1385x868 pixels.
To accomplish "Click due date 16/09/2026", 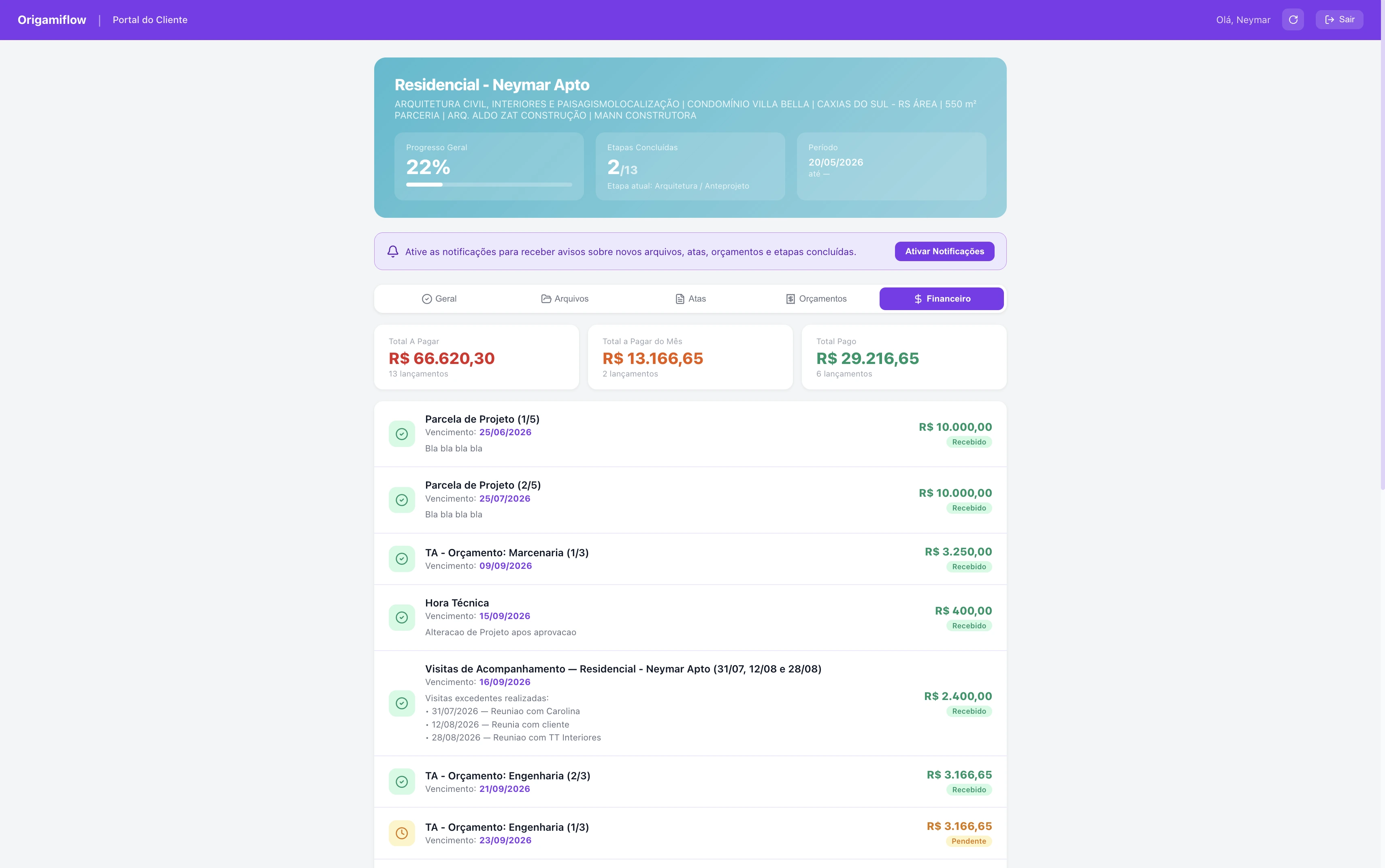I will pyautogui.click(x=505, y=682).
